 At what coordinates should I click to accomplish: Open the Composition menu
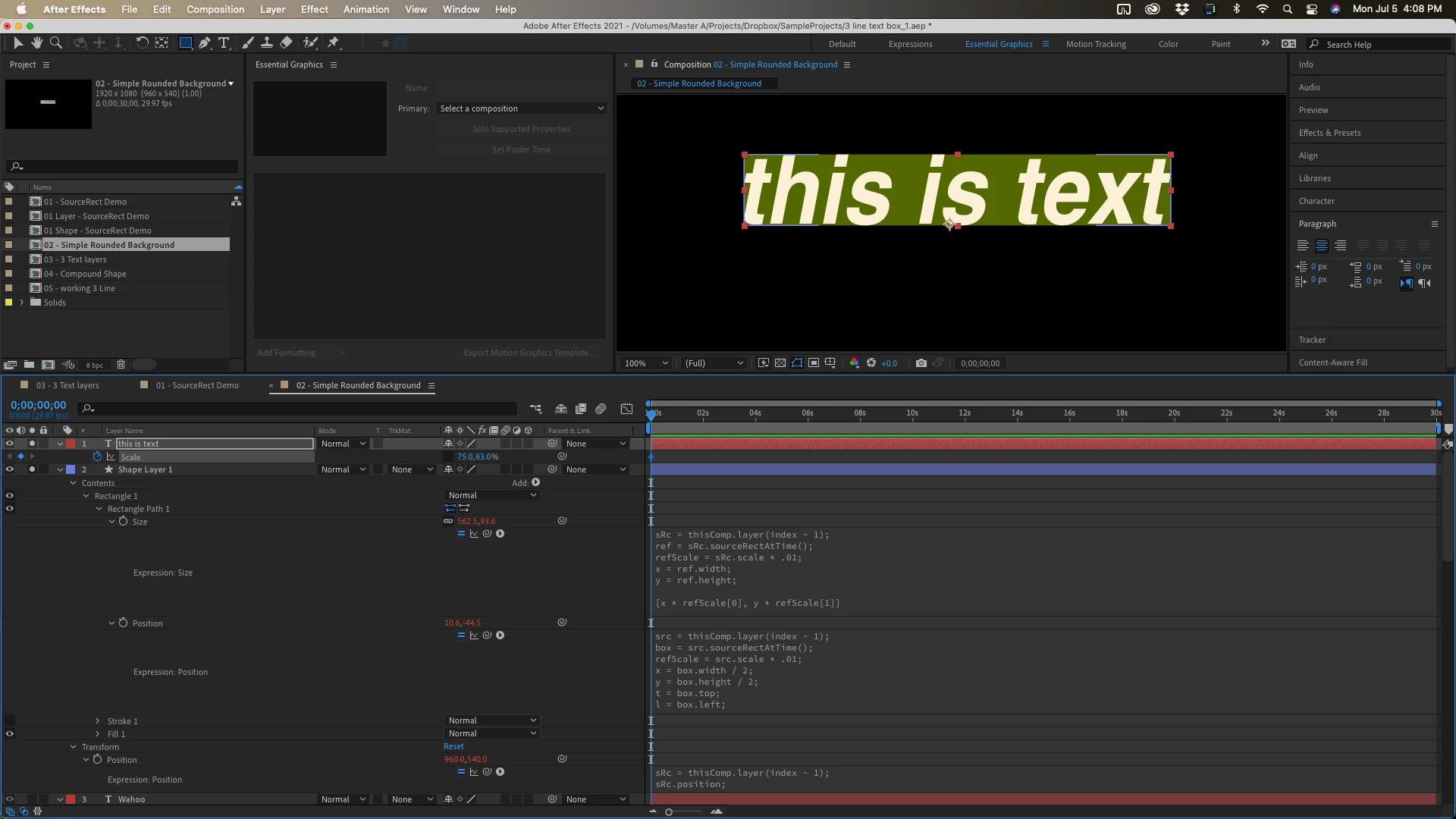point(215,9)
